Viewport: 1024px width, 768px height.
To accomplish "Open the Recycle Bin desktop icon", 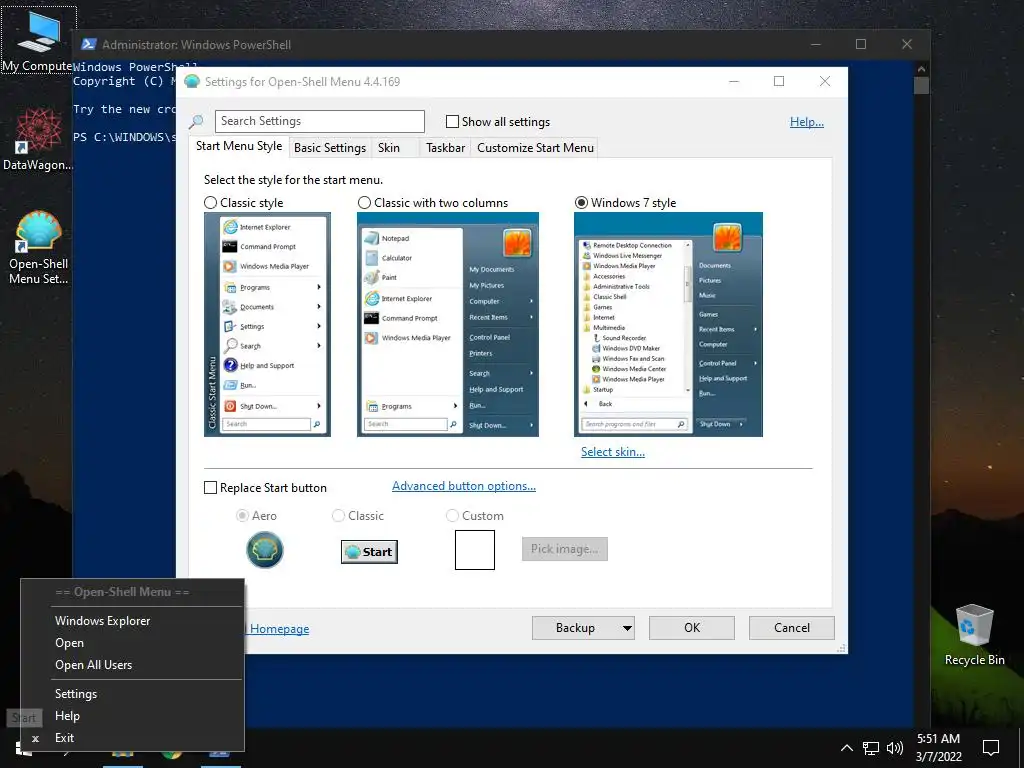I will click(x=974, y=635).
